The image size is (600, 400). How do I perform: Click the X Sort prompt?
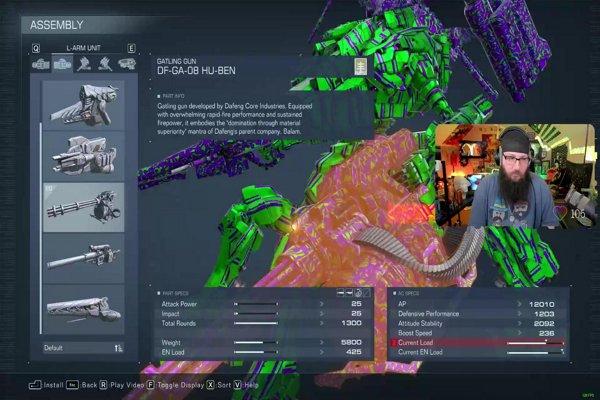tap(219, 385)
